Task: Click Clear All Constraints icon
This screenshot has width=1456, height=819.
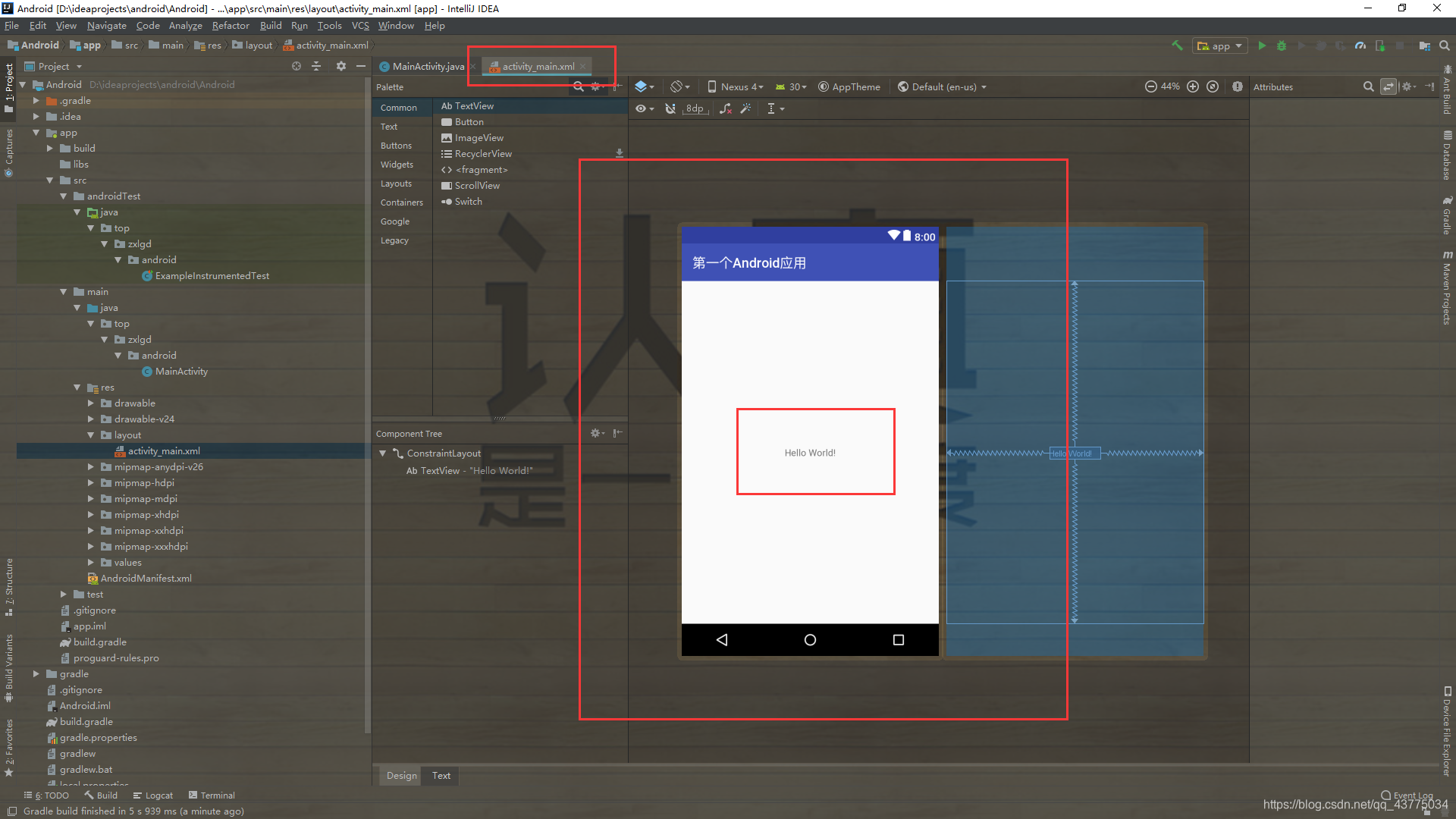Action: pos(726,108)
